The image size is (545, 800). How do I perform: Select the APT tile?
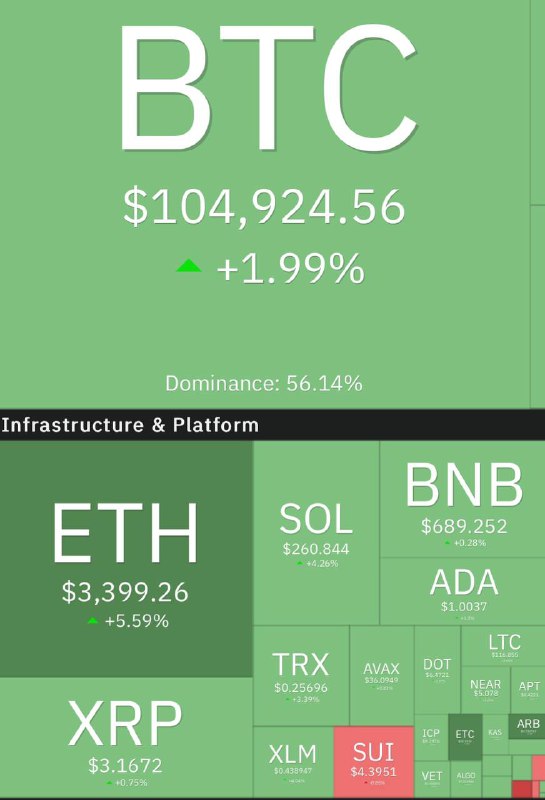coord(528,690)
